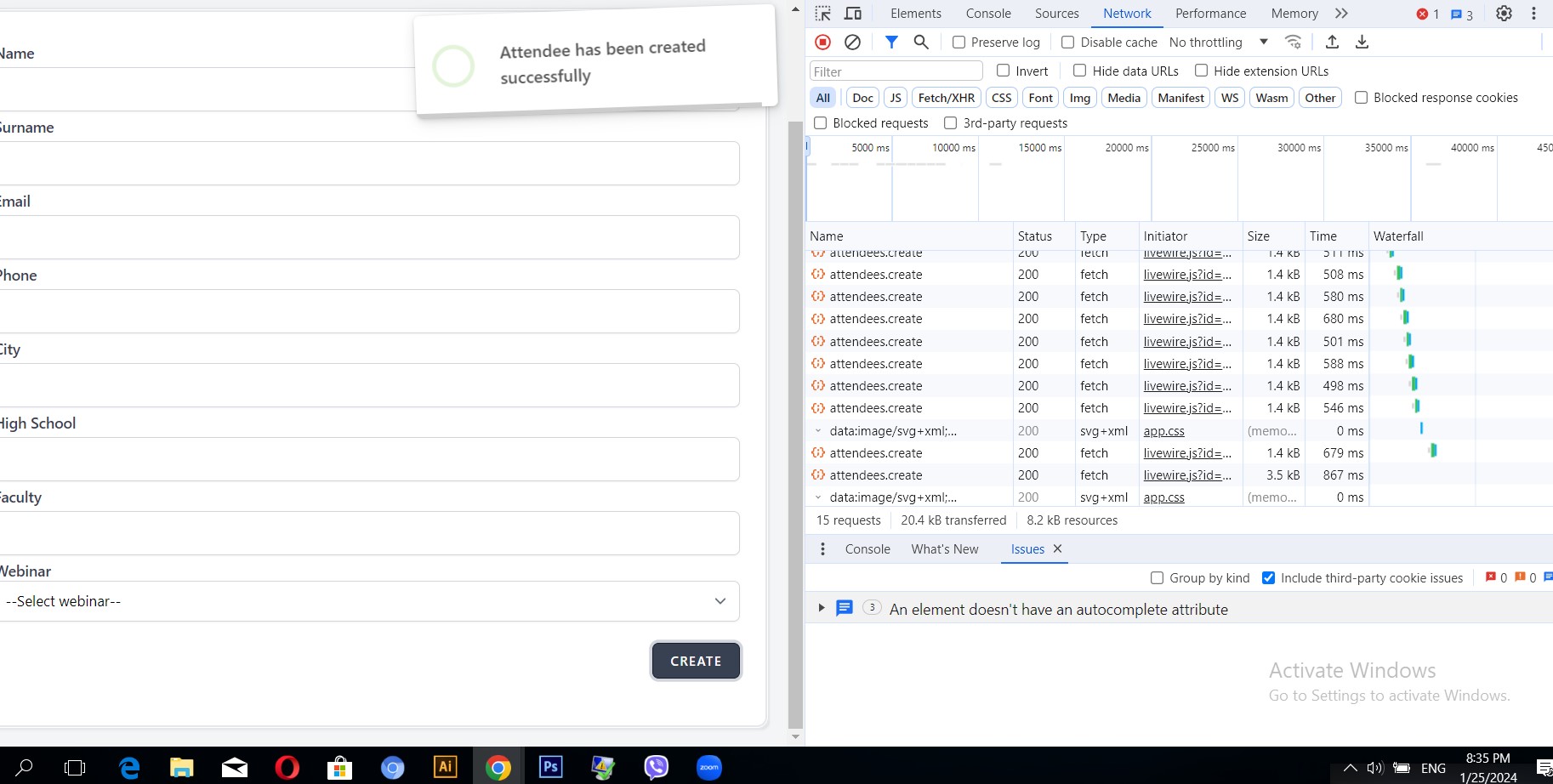Filter requests by Fetch/XHR type
Image resolution: width=1553 pixels, height=784 pixels.
[x=946, y=98]
